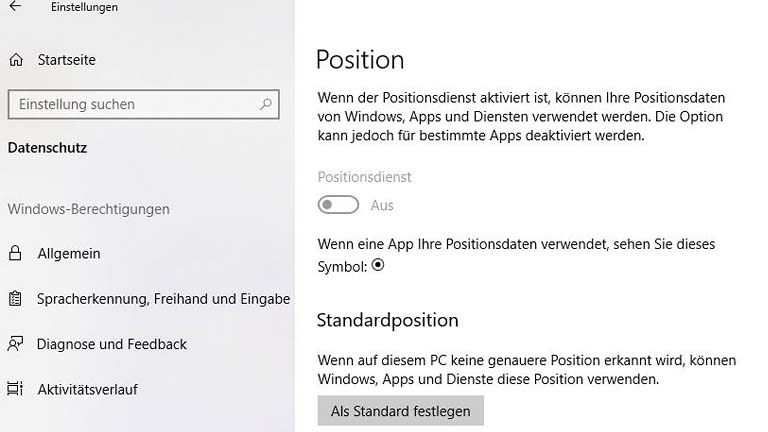
Task: Click the search magnifier icon
Action: tap(266, 104)
